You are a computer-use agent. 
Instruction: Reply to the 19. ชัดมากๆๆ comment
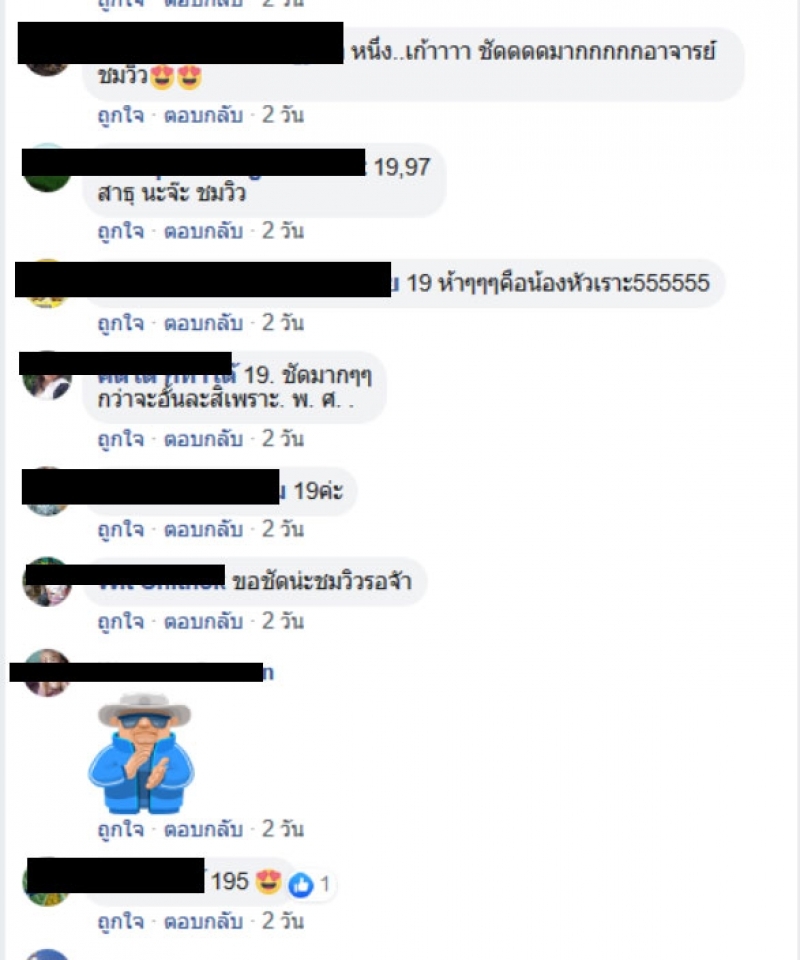pyautogui.click(x=203, y=439)
